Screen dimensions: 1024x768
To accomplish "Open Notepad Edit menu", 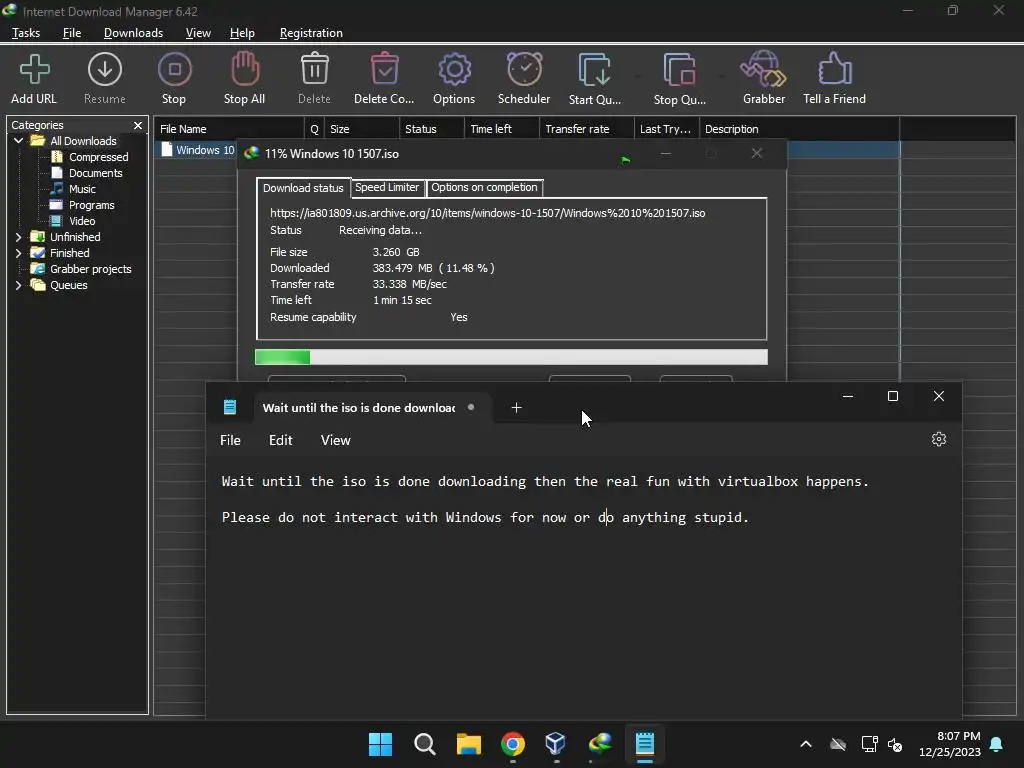I will 281,440.
